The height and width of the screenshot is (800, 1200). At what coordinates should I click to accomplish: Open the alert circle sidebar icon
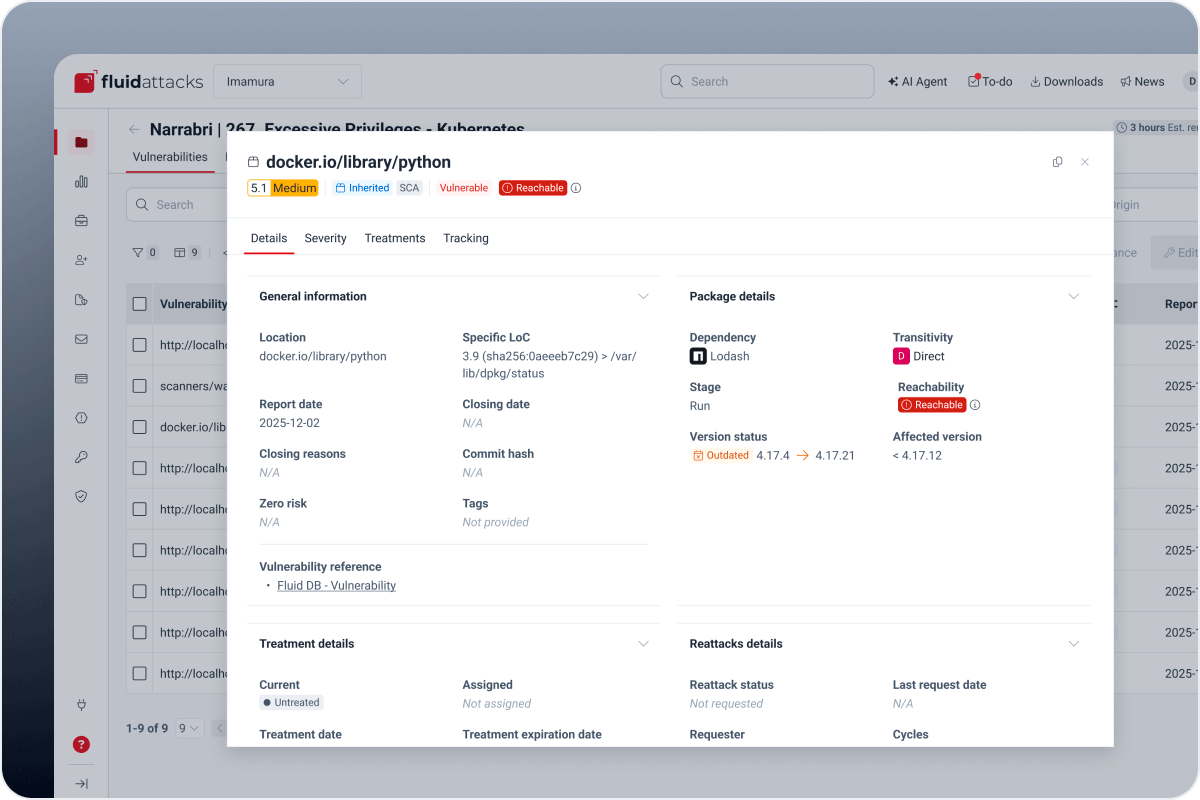tap(81, 418)
